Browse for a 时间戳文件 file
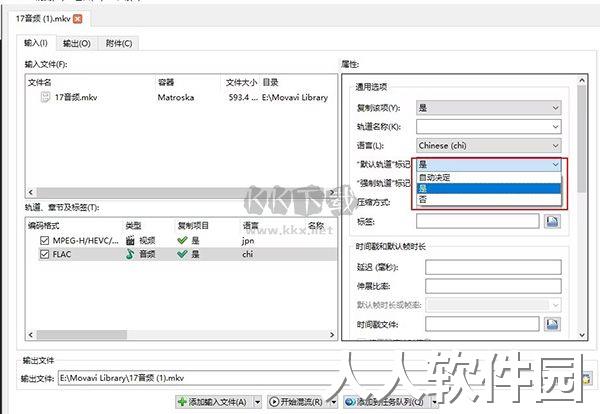Image resolution: width=600 pixels, height=414 pixels. pos(552,324)
